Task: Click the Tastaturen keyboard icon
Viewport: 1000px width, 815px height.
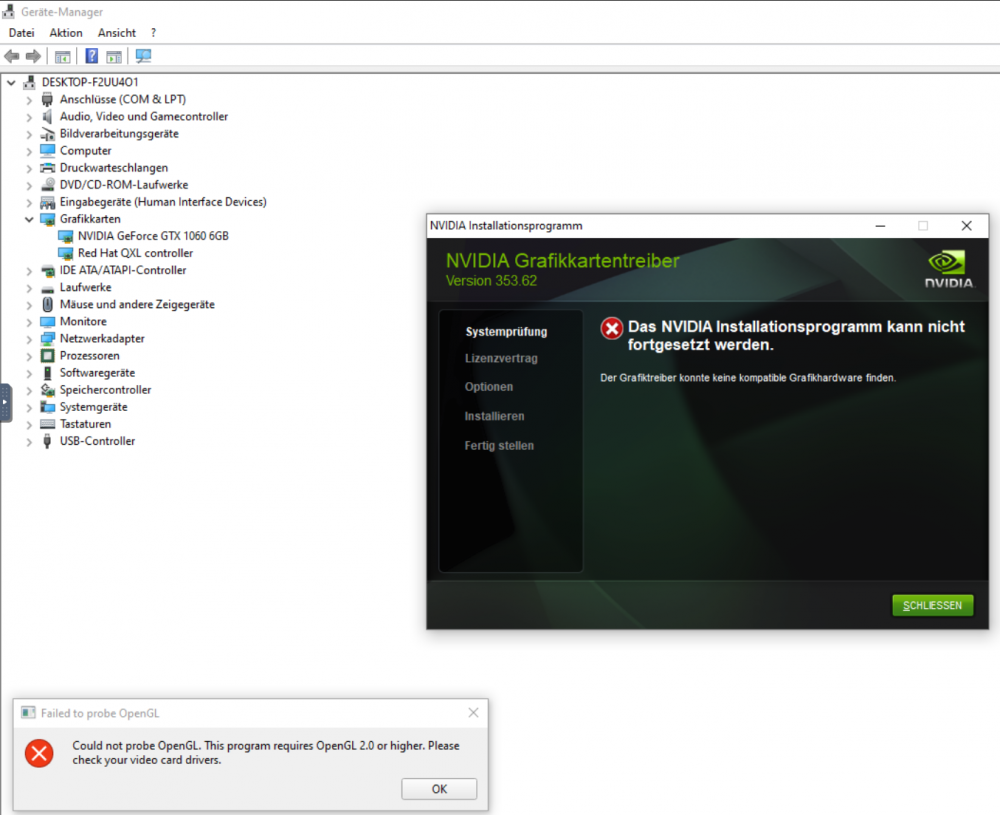Action: [x=47, y=424]
